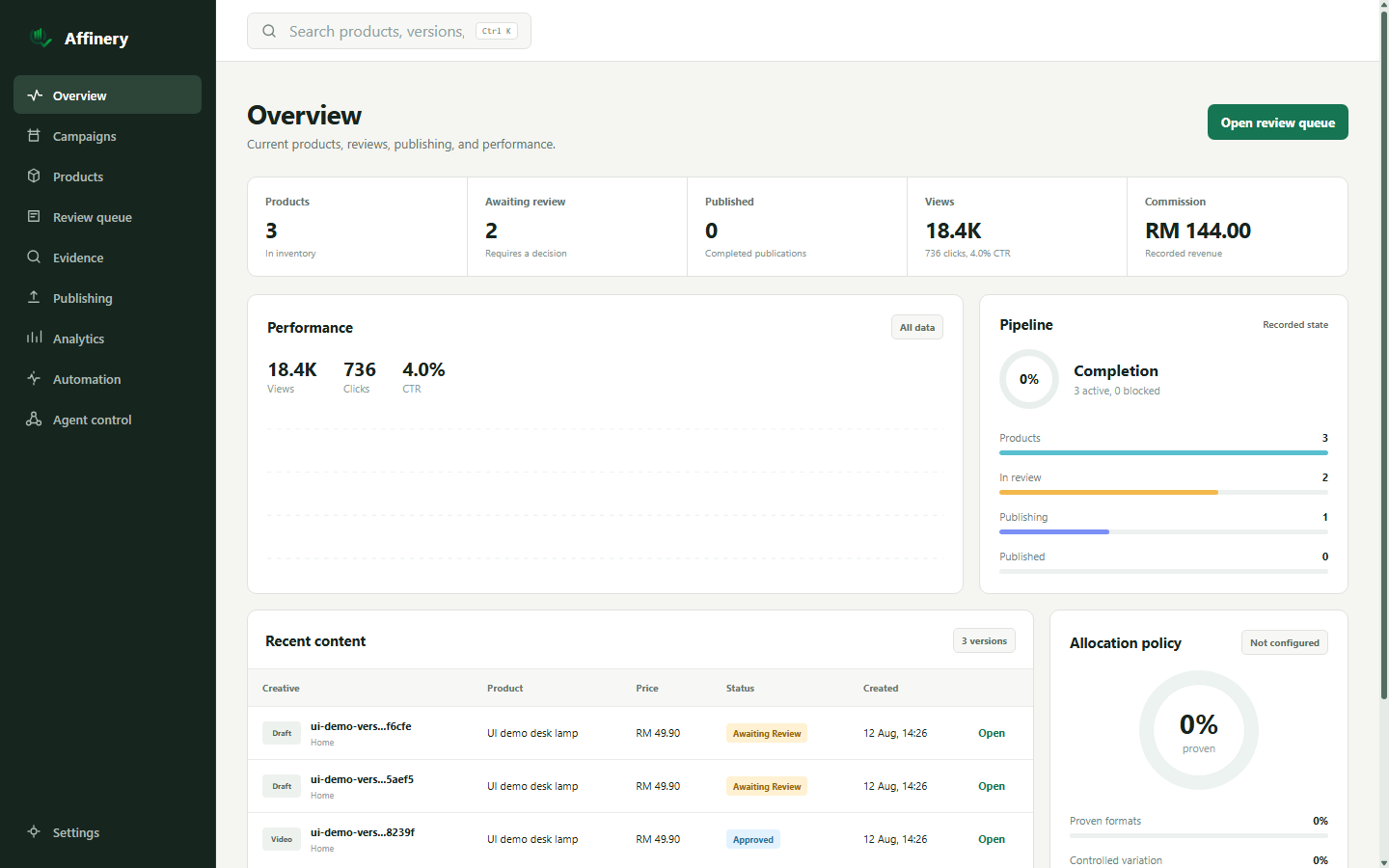Open the ui-demo-vers...8239f row link

coord(992,839)
